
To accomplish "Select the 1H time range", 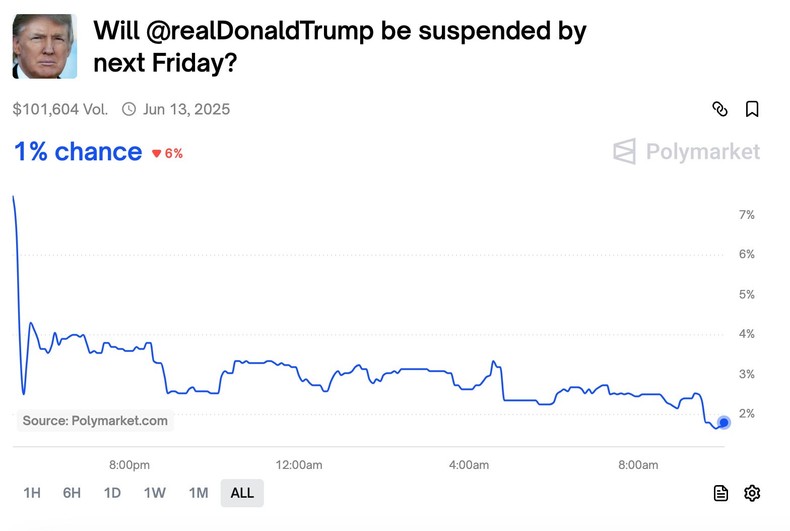I will [x=32, y=492].
